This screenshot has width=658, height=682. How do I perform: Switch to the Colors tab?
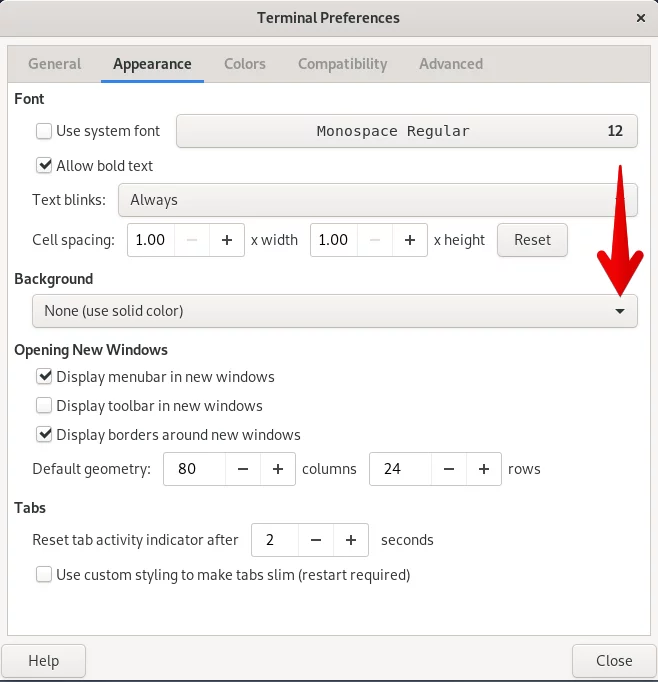245,64
